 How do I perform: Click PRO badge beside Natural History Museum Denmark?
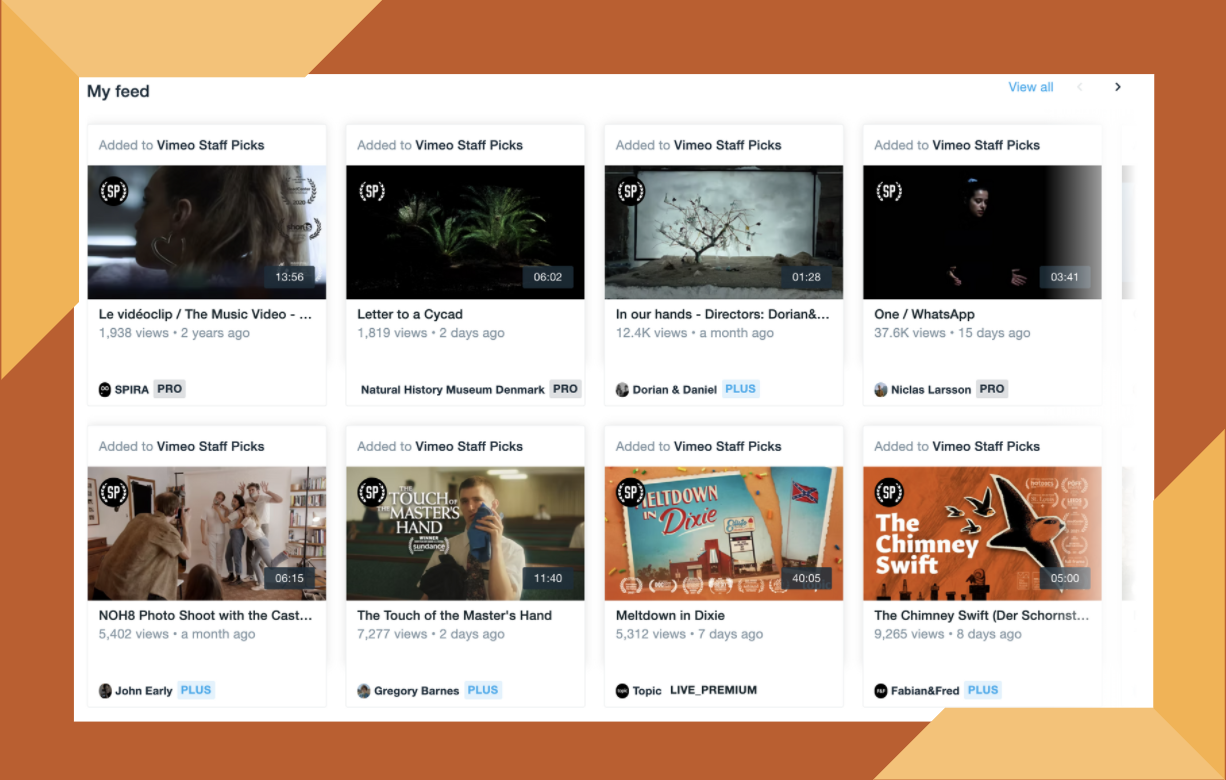566,389
